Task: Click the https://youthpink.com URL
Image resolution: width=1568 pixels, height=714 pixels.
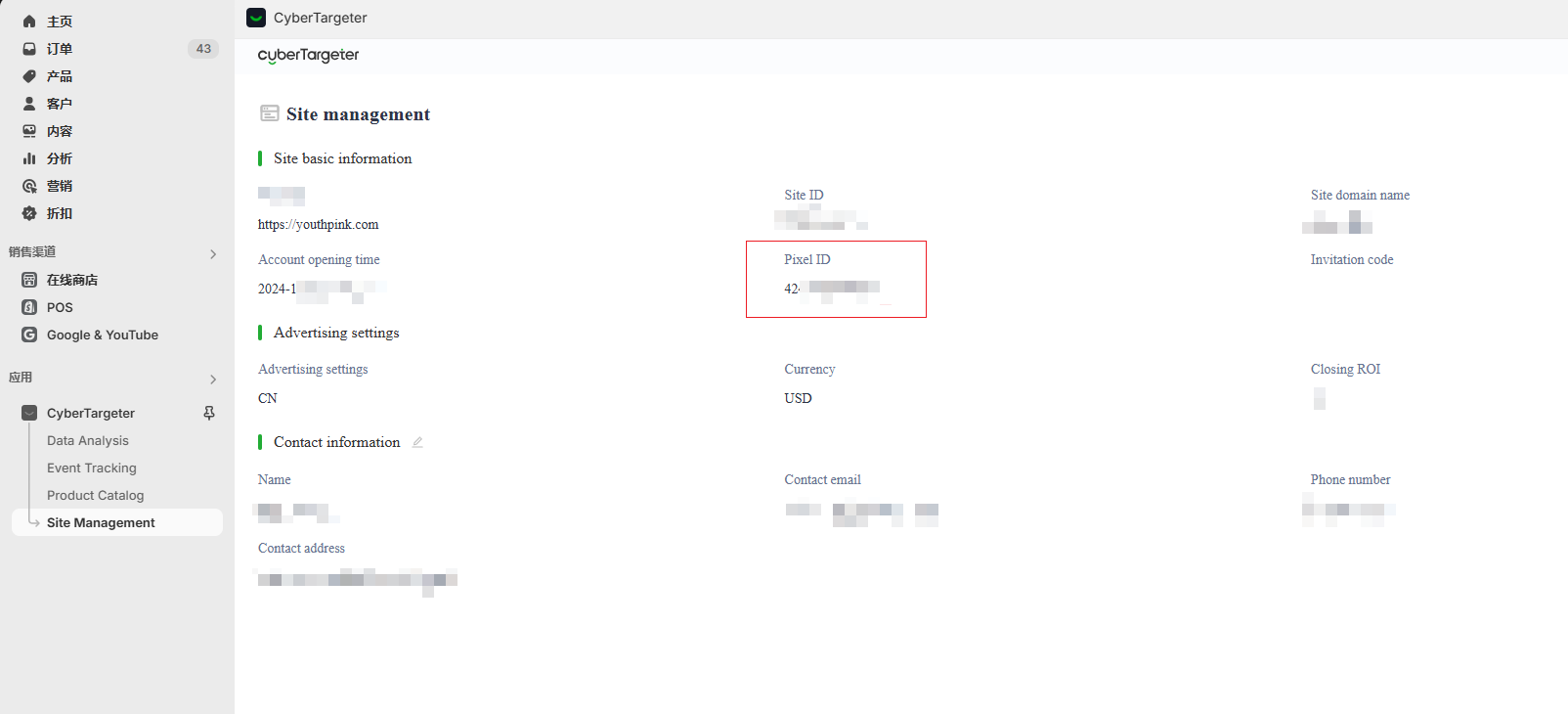Action: point(319,224)
